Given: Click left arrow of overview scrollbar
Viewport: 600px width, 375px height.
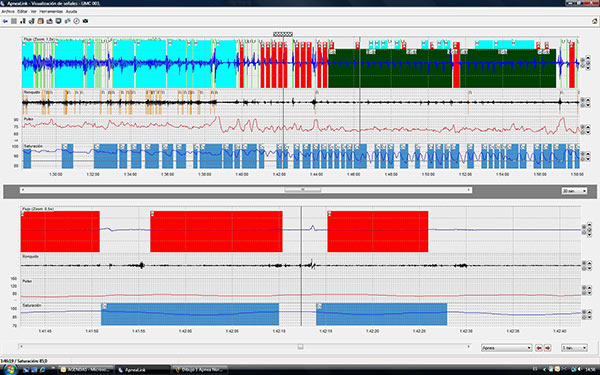Looking at the screenshot, I should tap(23, 190).
